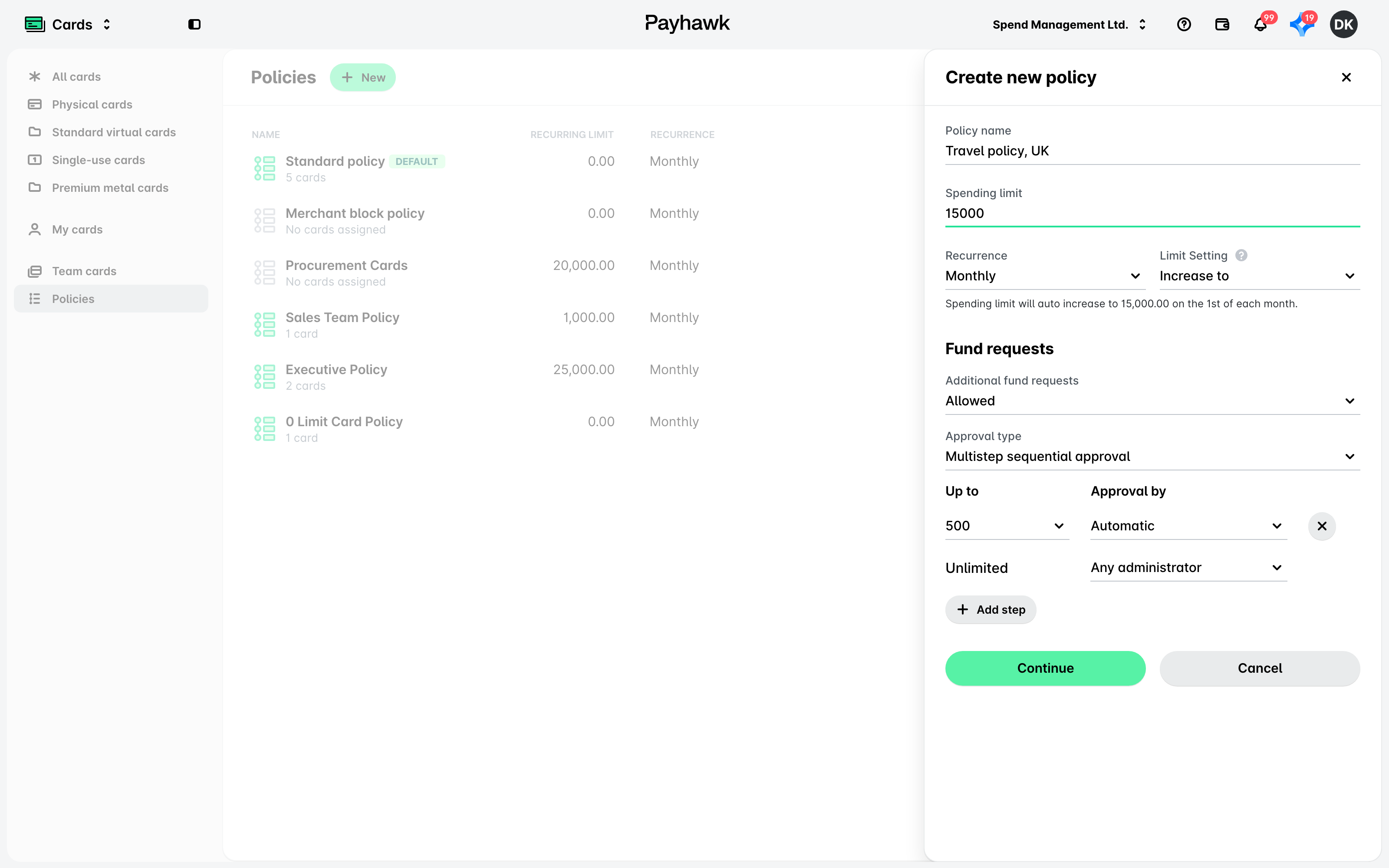Click the Limit Setting help icon
Viewport: 1389px width, 868px height.
click(1241, 256)
